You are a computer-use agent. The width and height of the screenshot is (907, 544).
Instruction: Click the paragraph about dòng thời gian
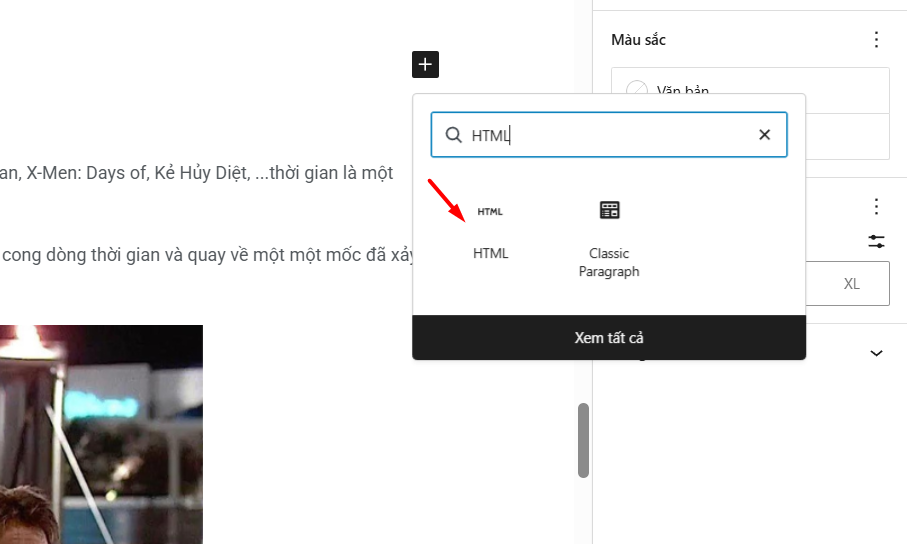(x=208, y=255)
